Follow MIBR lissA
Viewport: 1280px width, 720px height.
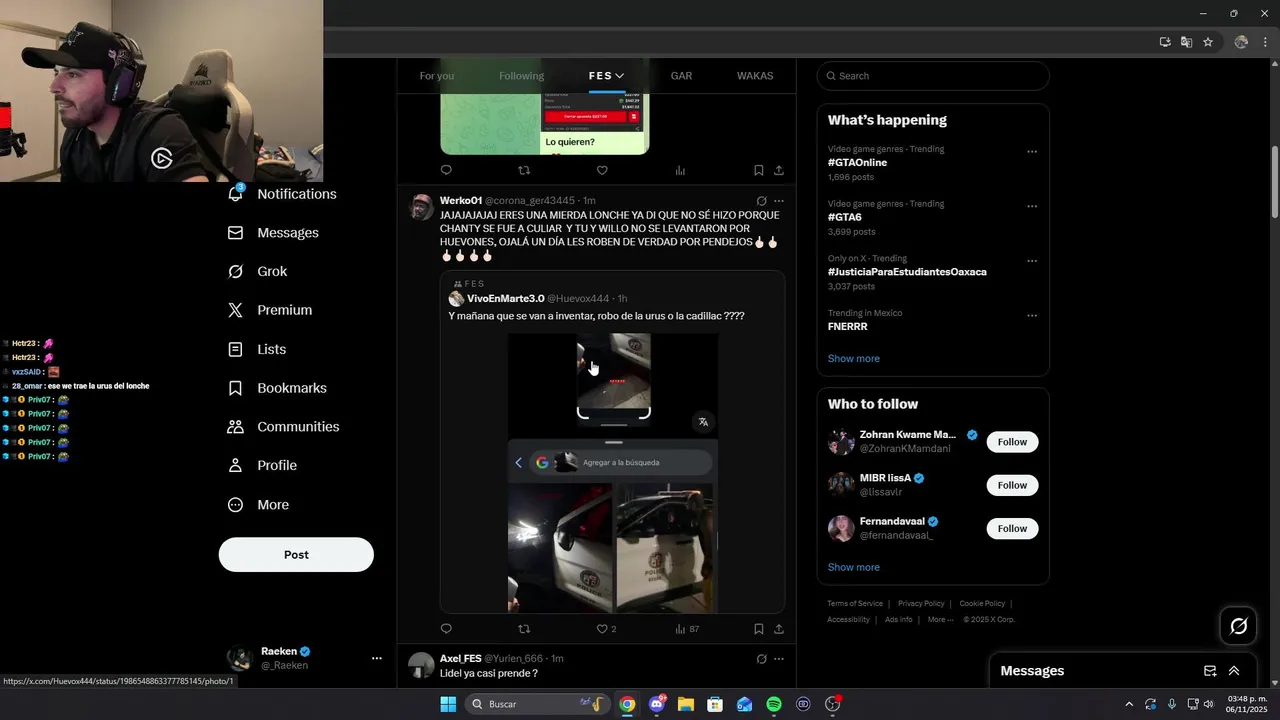[1012, 485]
